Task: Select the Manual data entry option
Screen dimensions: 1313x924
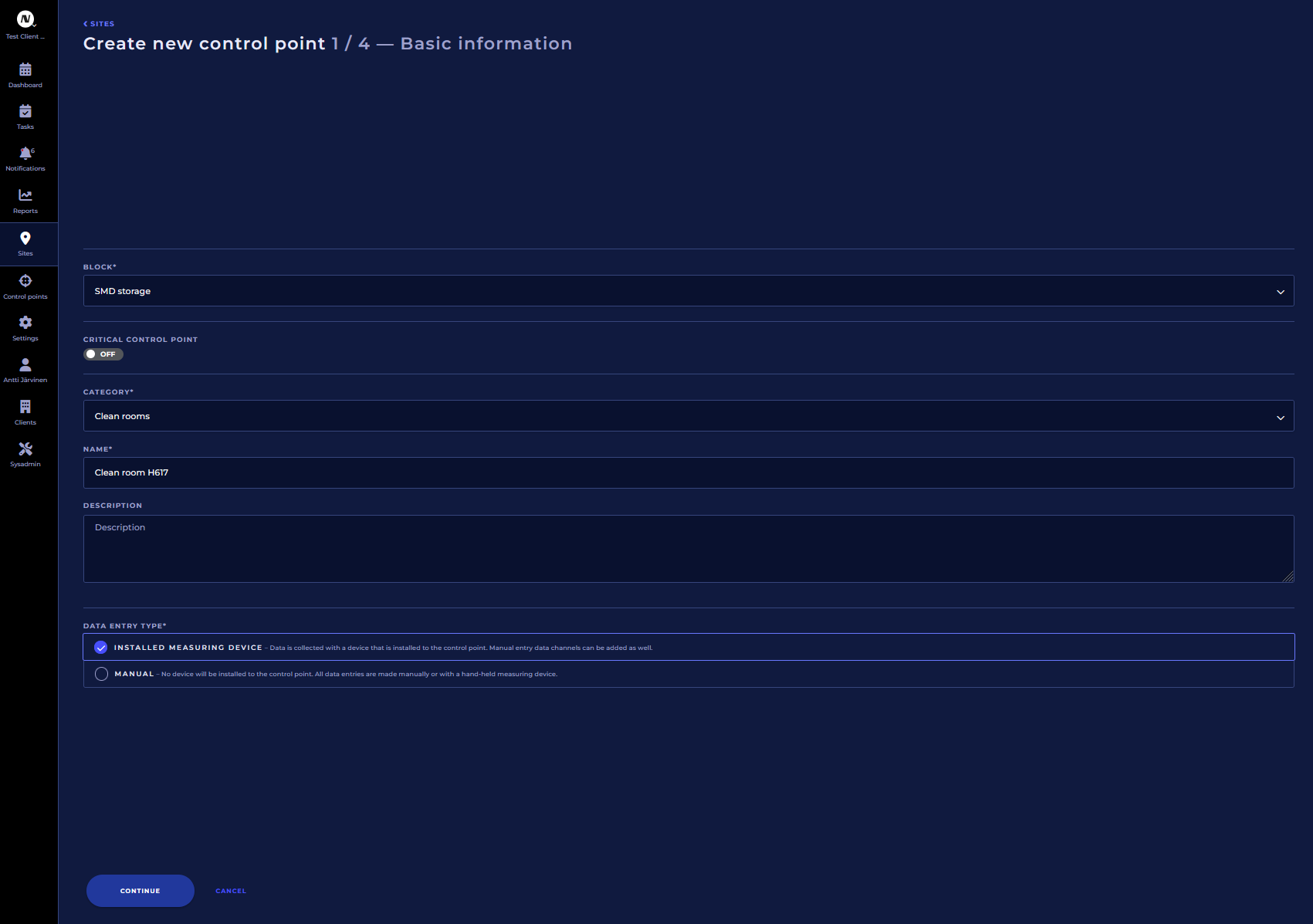Action: click(x=101, y=674)
